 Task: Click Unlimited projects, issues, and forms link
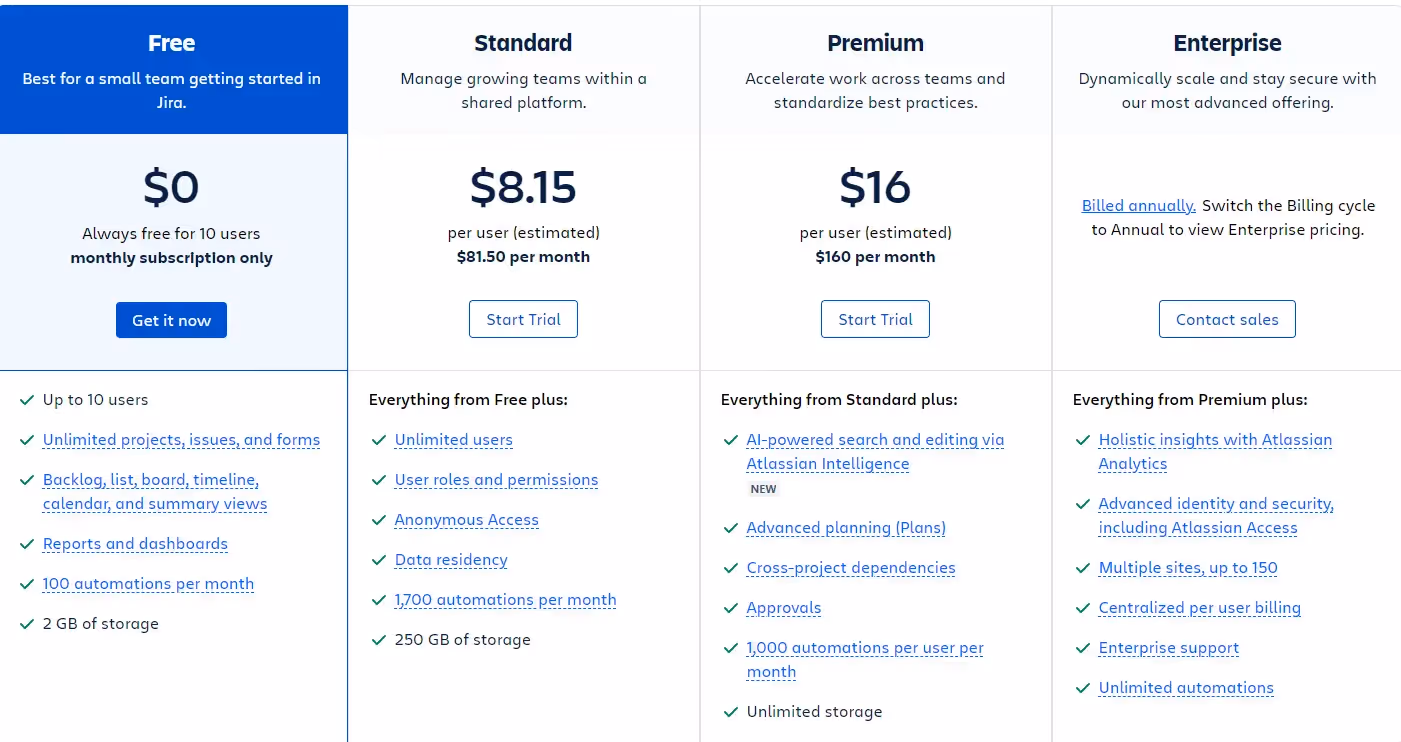(x=181, y=439)
